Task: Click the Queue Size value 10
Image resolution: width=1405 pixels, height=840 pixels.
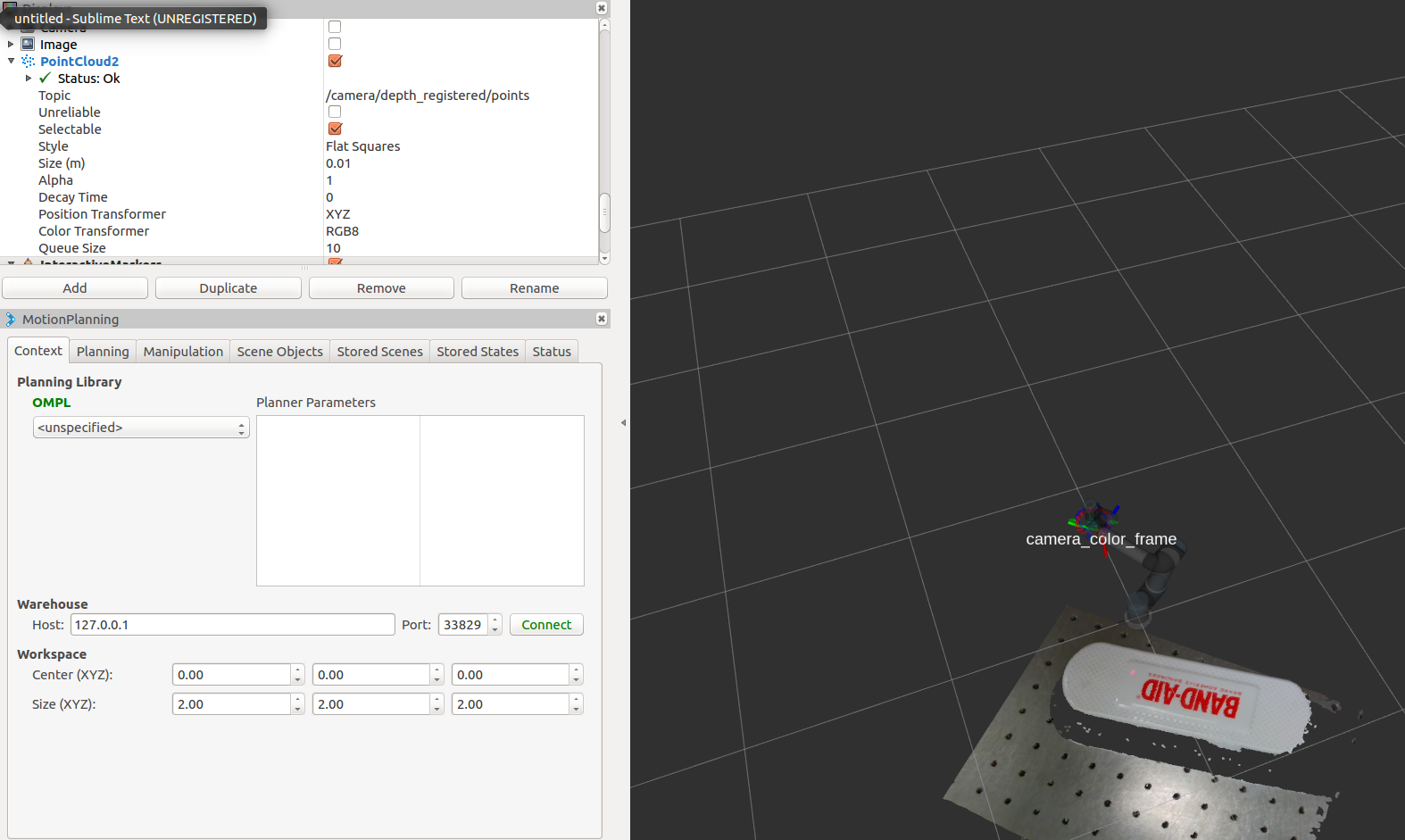Action: (x=333, y=248)
